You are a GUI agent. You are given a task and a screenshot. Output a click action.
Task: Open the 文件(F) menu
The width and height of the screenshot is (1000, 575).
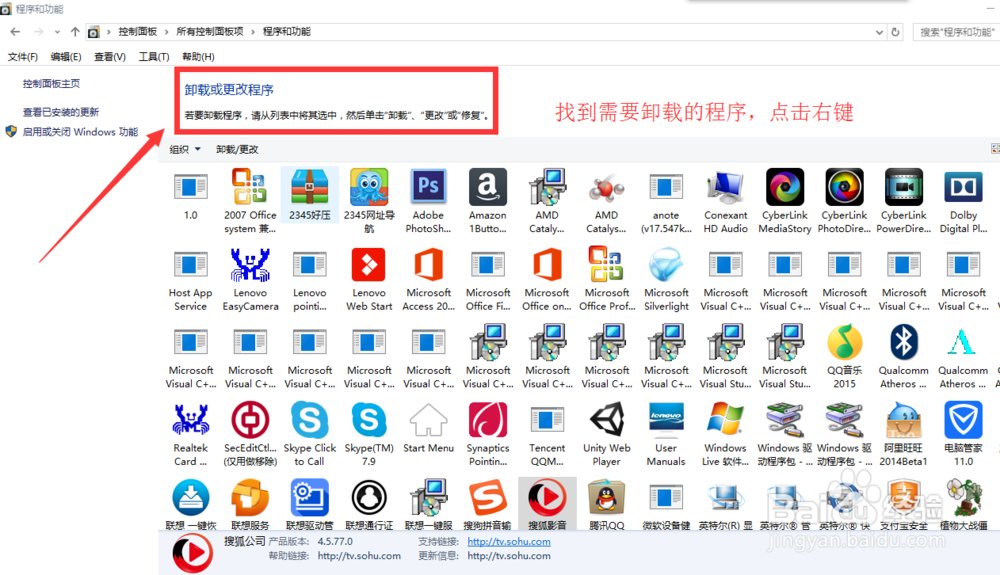pyautogui.click(x=22, y=57)
